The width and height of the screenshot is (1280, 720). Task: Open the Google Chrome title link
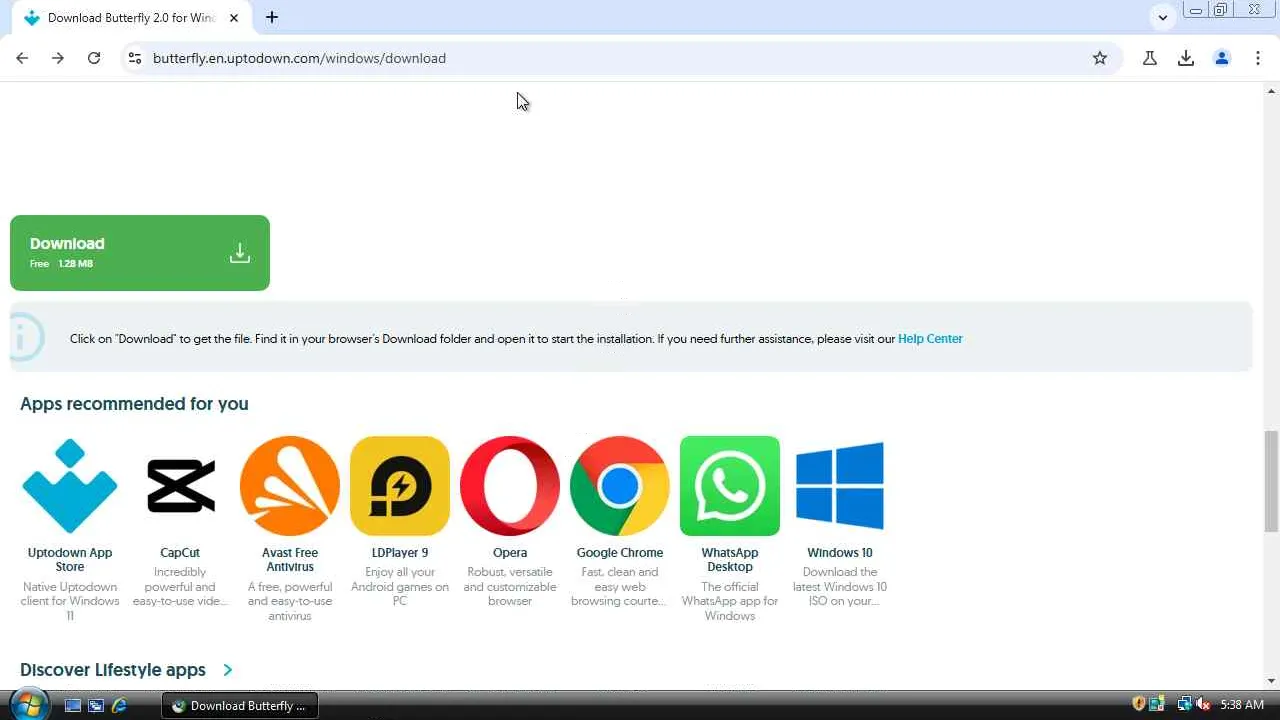620,553
